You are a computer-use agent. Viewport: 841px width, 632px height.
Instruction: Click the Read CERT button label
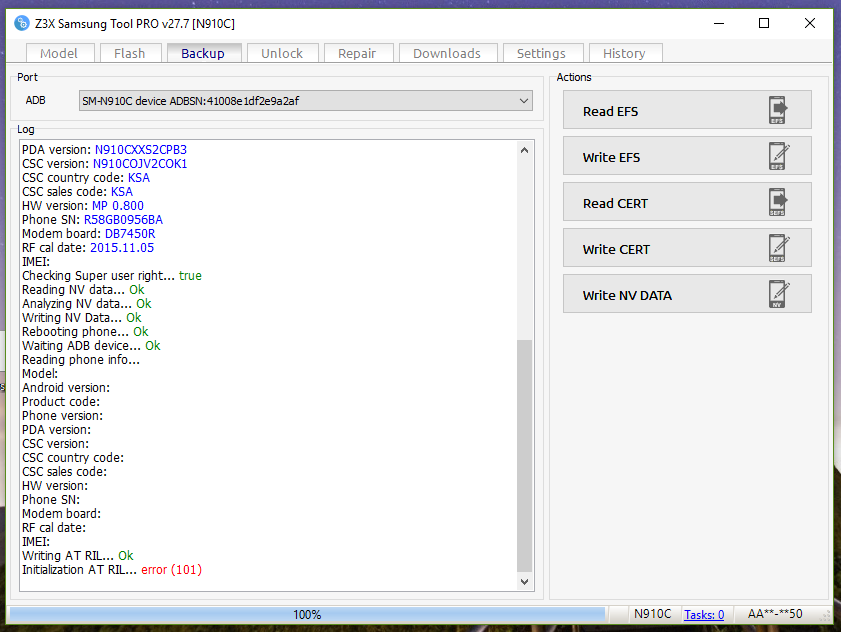(x=615, y=204)
